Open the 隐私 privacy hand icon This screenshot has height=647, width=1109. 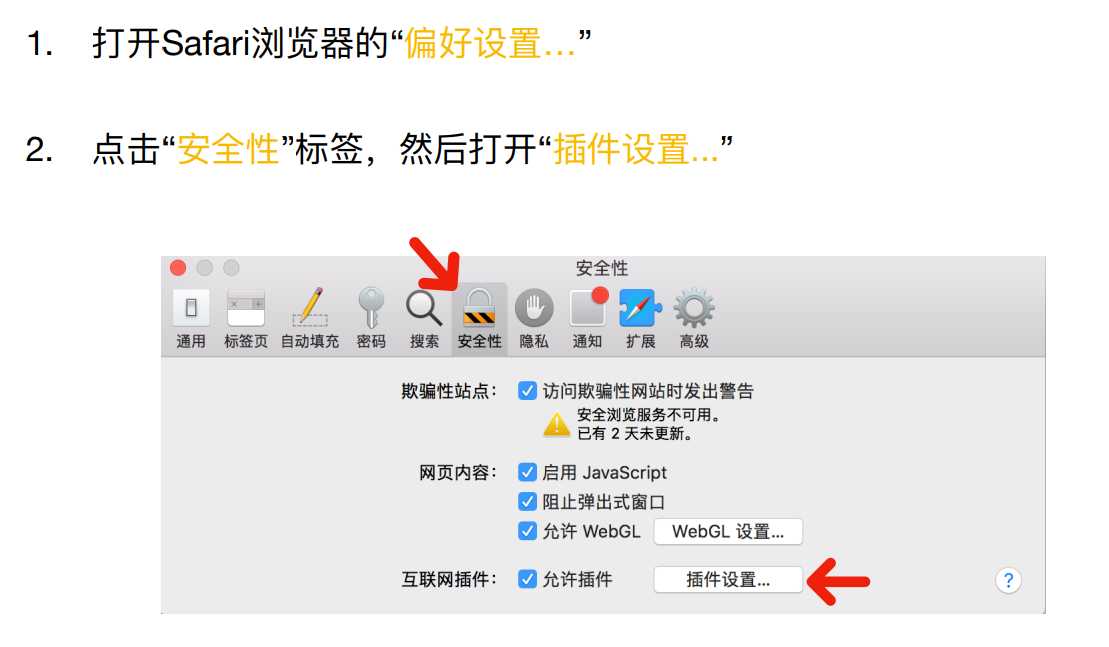(534, 308)
